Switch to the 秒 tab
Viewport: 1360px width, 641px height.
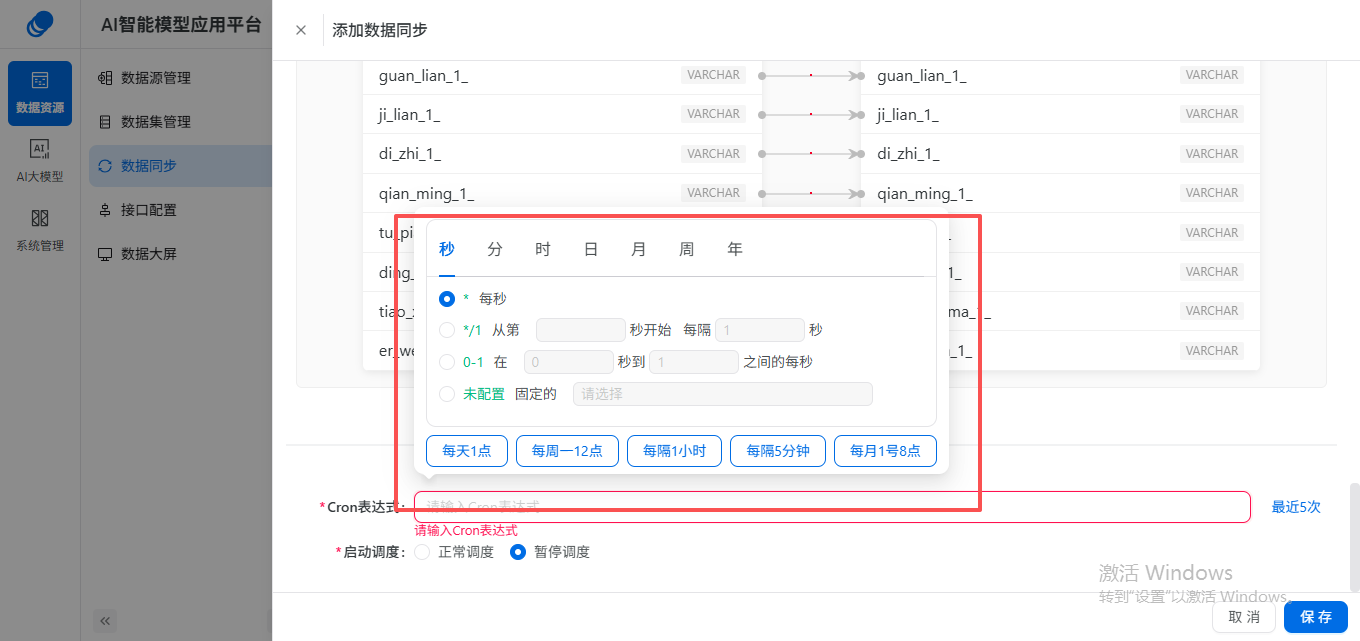pos(447,250)
